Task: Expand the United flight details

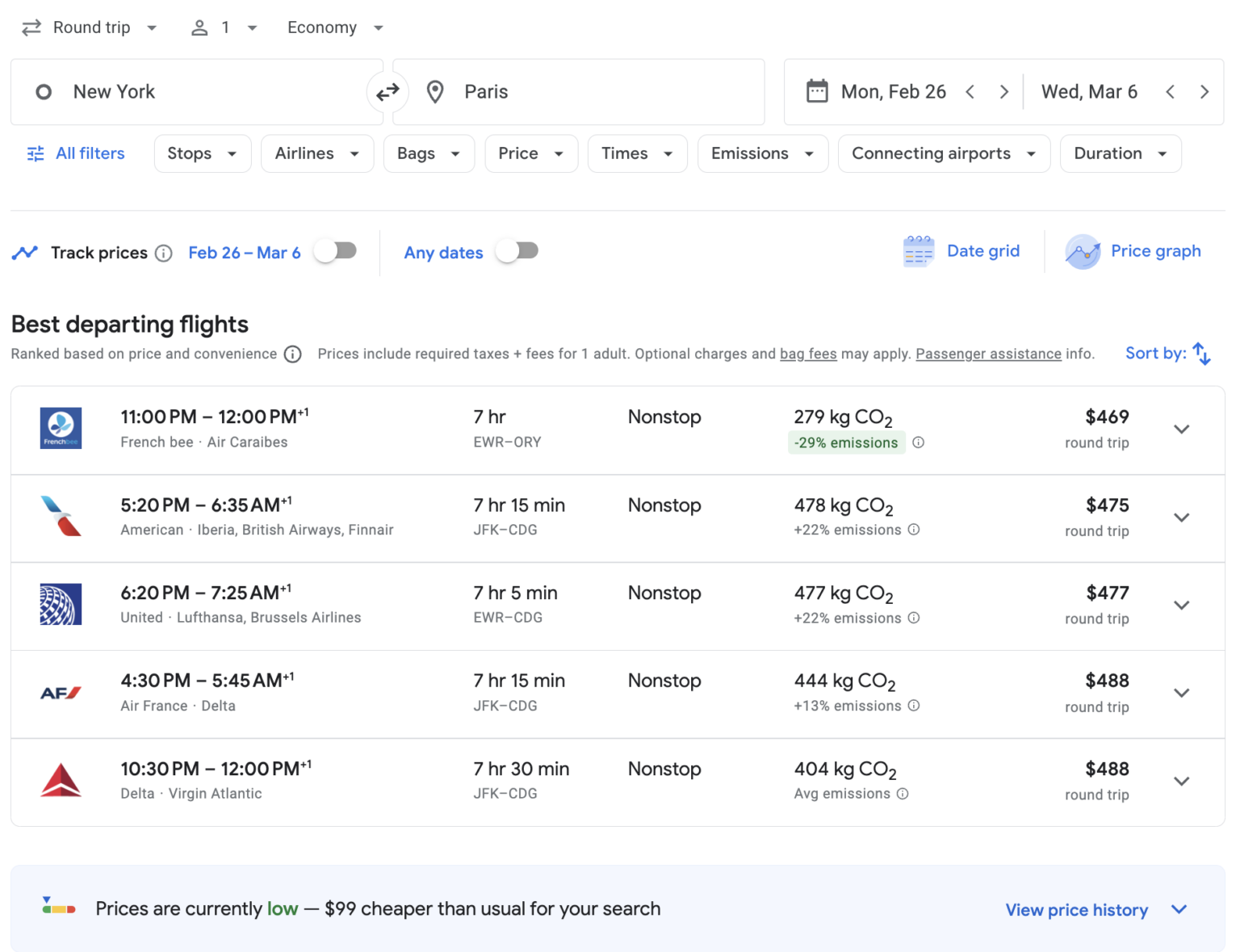Action: (1181, 605)
